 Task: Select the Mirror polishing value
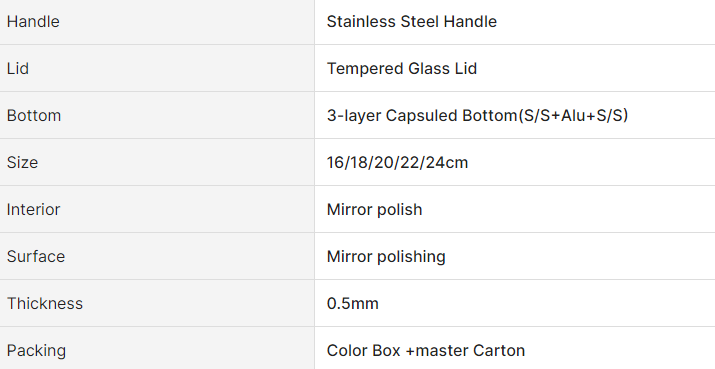(x=386, y=257)
